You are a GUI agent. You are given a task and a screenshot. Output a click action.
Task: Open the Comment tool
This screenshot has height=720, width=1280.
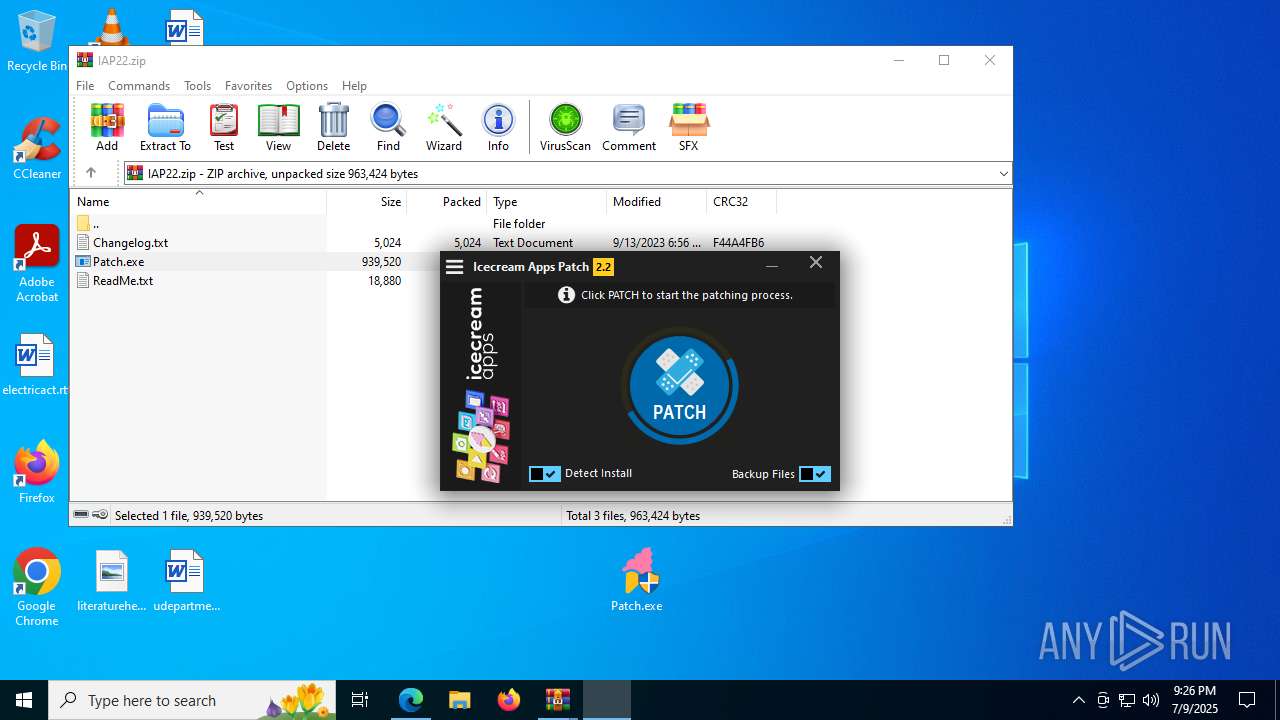[629, 127]
